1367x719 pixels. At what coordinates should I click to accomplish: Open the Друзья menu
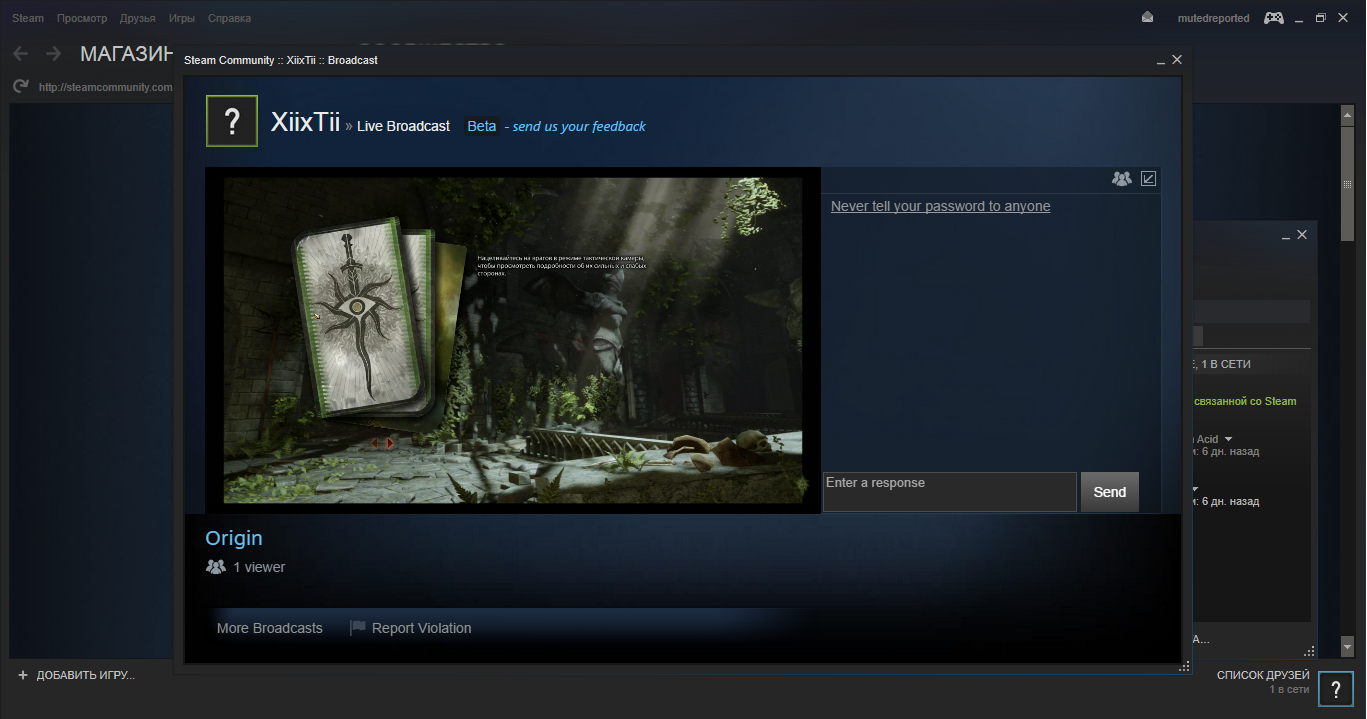137,18
